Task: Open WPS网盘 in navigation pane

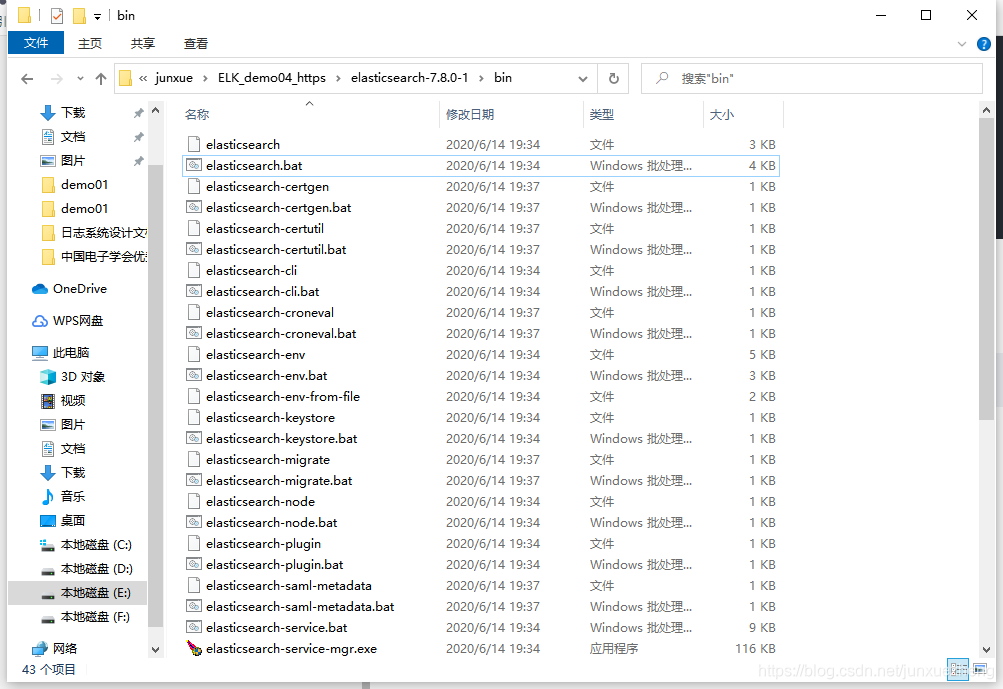Action: coord(77,321)
